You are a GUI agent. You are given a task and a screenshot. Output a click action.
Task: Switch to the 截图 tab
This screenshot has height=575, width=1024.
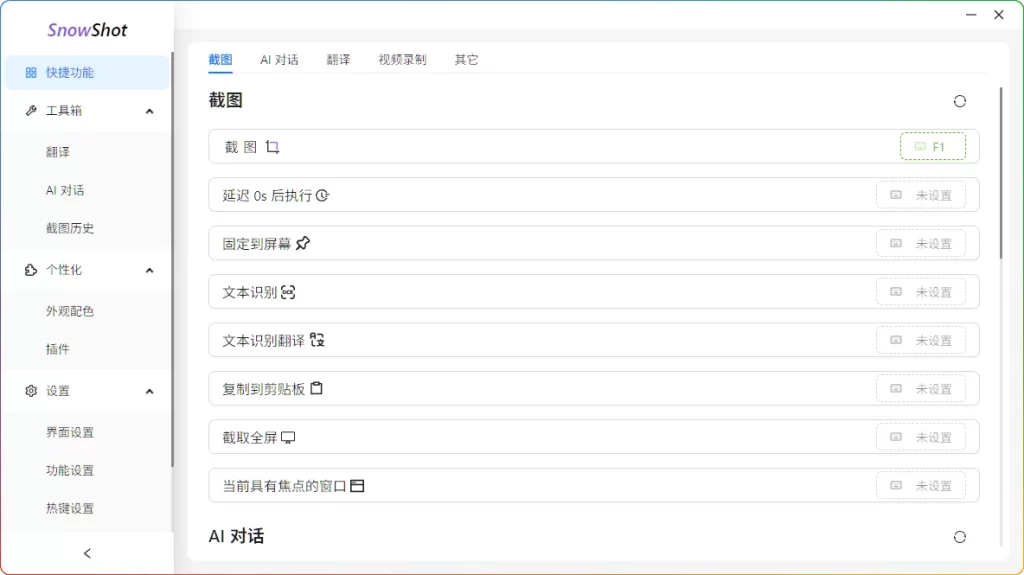click(x=220, y=59)
